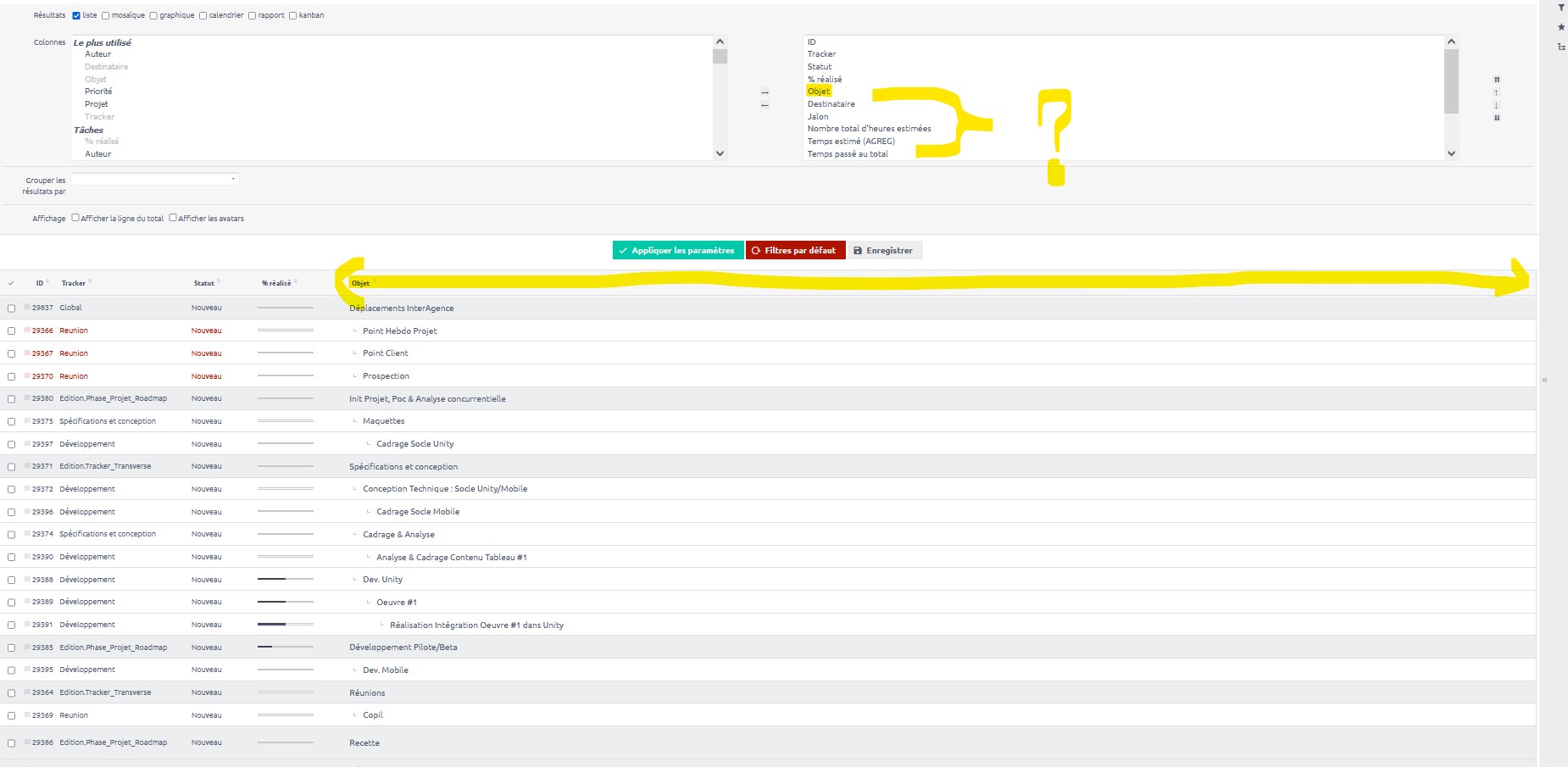Screen dimensions: 1568x767
Task: Click the available columns list scrollbar thumb
Action: point(720,57)
